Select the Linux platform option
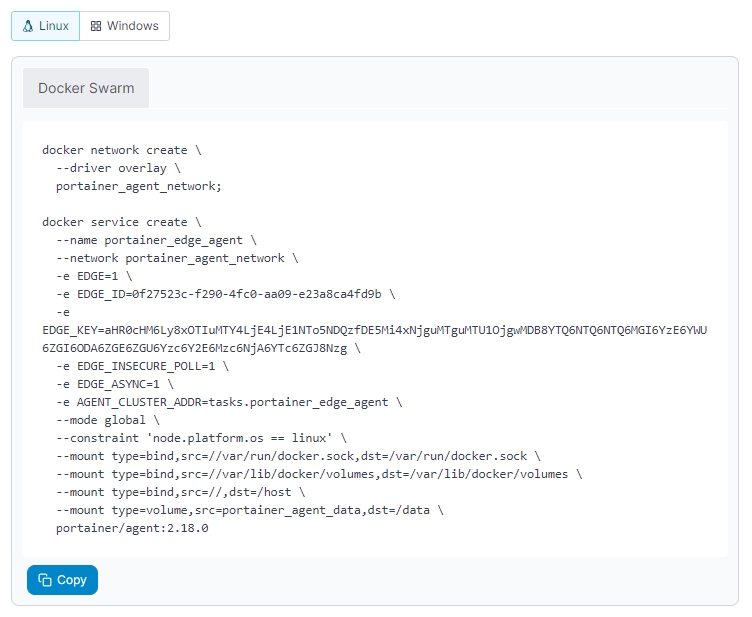752x617 pixels. coord(45,26)
